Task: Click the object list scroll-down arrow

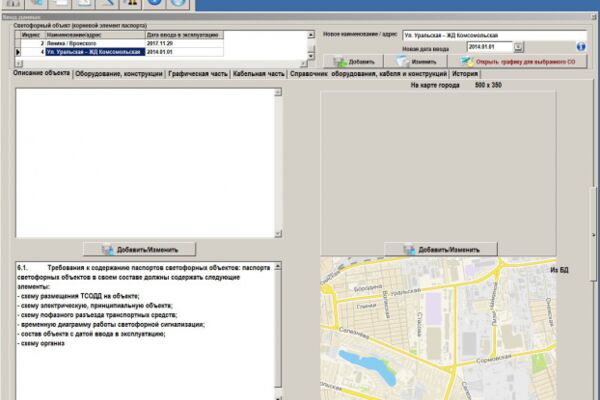Action: [x=311, y=56]
